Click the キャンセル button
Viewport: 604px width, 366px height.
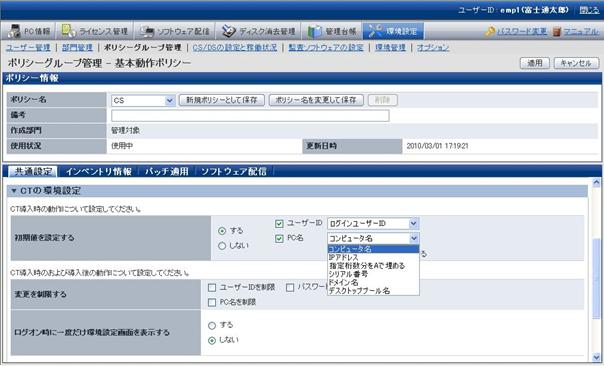pyautogui.click(x=576, y=63)
